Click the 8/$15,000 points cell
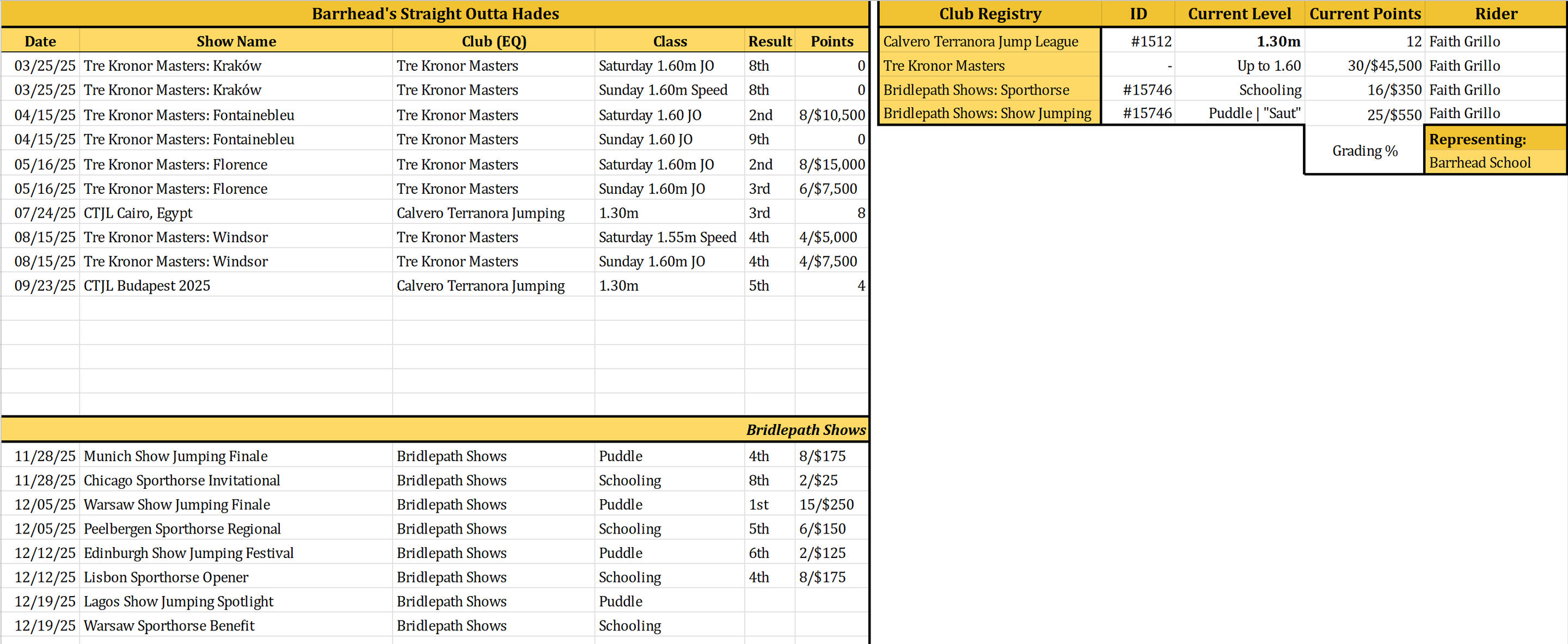This screenshot has height=644, width=1568. tap(831, 164)
